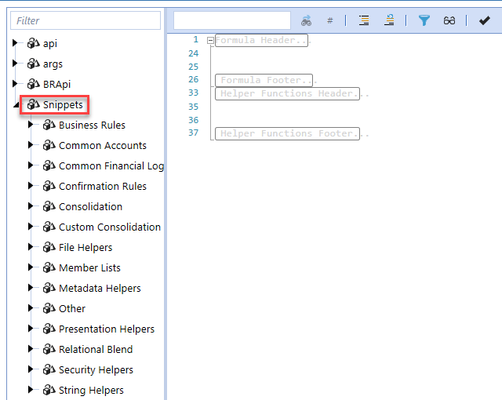Expand the BRApi node arrow

(x=15, y=84)
